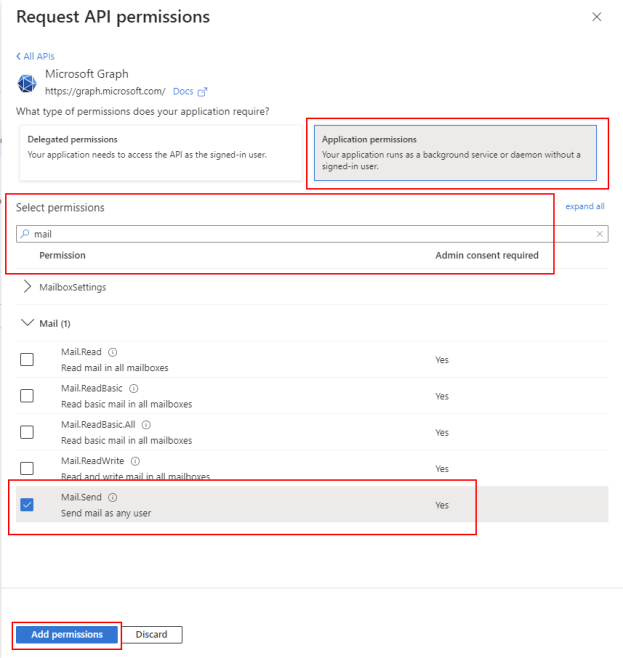The image size is (623, 658).
Task: Click the search magnifier icon
Action: point(25,234)
